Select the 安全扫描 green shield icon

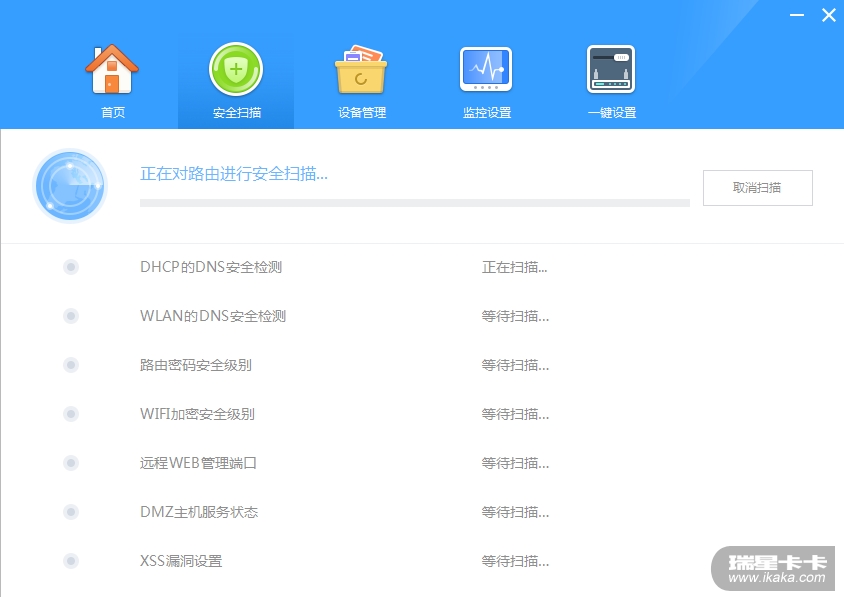(x=236, y=69)
